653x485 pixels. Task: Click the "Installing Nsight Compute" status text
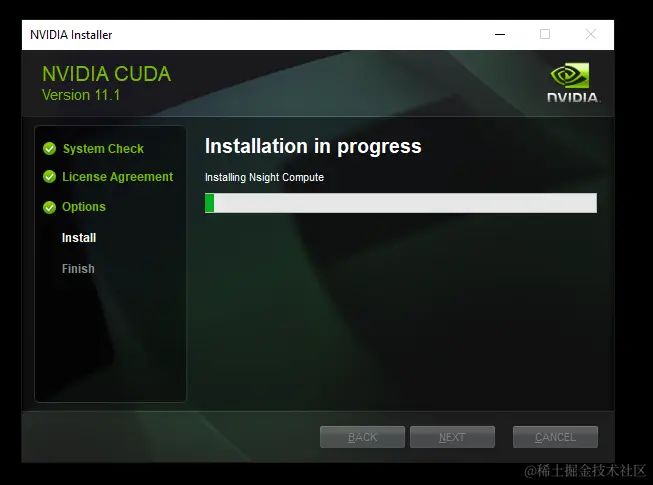(264, 177)
